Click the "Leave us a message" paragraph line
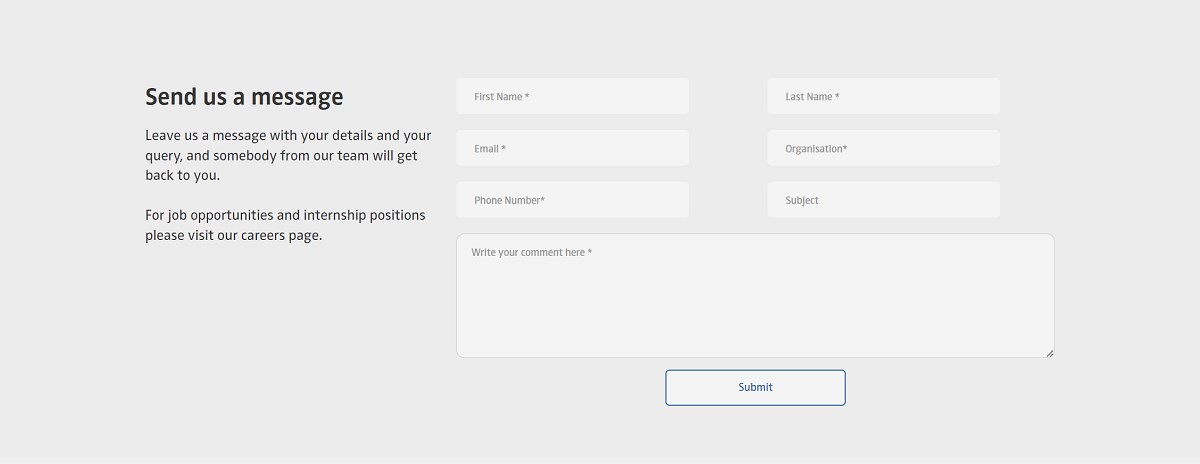This screenshot has width=1200, height=464. 288,135
